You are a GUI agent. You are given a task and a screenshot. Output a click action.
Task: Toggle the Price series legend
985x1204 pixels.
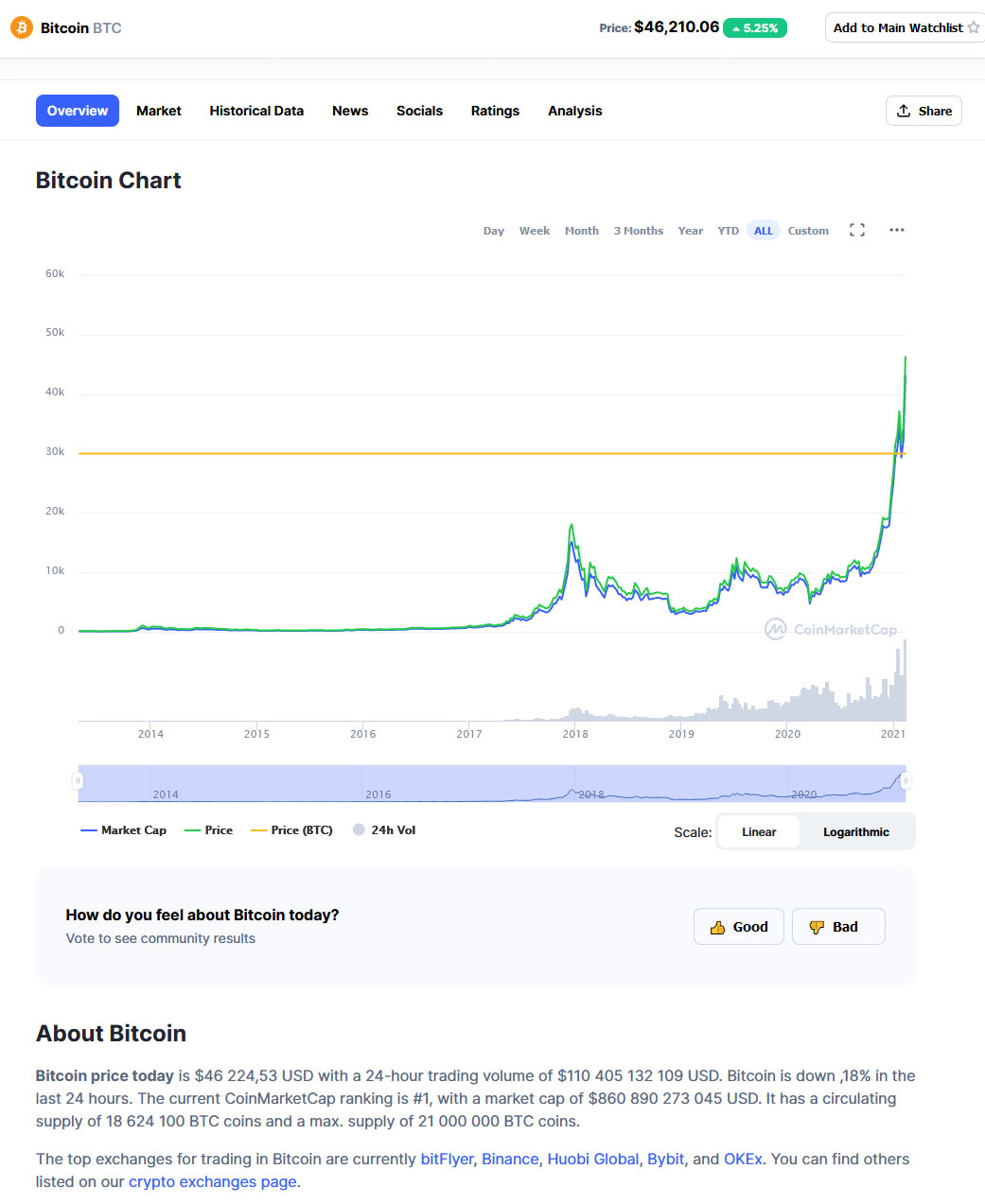209,830
